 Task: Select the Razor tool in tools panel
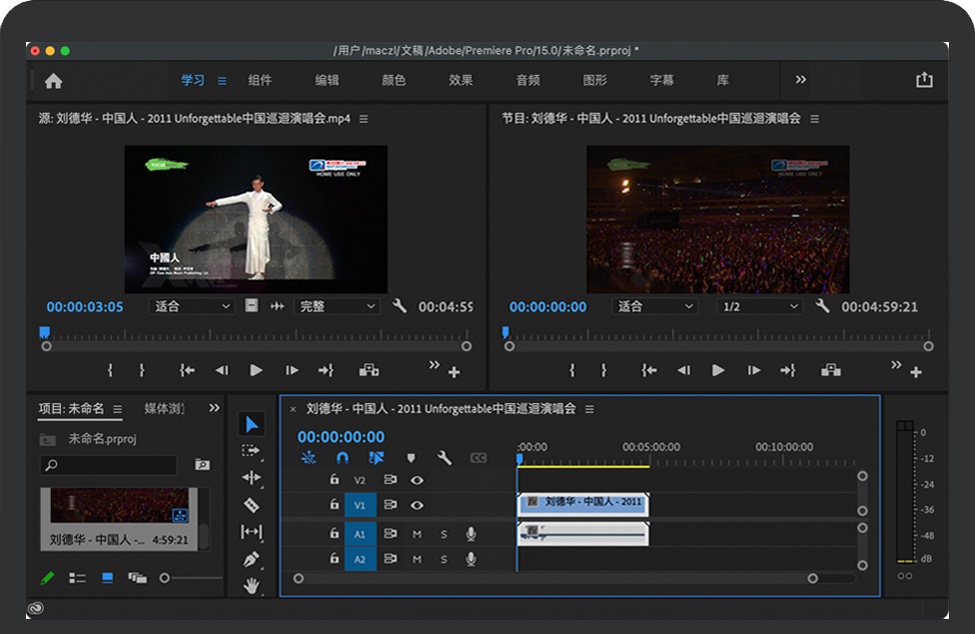click(x=251, y=505)
